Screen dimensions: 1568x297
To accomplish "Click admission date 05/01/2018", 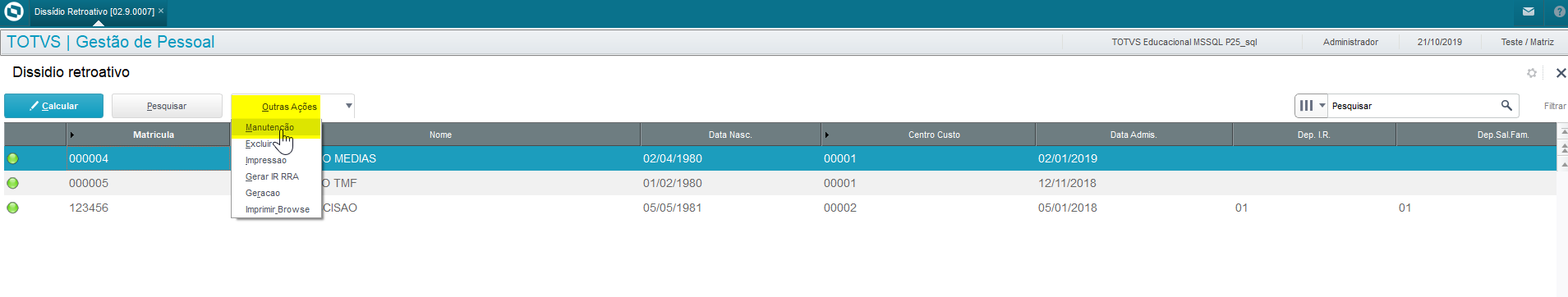I will coord(1068,208).
